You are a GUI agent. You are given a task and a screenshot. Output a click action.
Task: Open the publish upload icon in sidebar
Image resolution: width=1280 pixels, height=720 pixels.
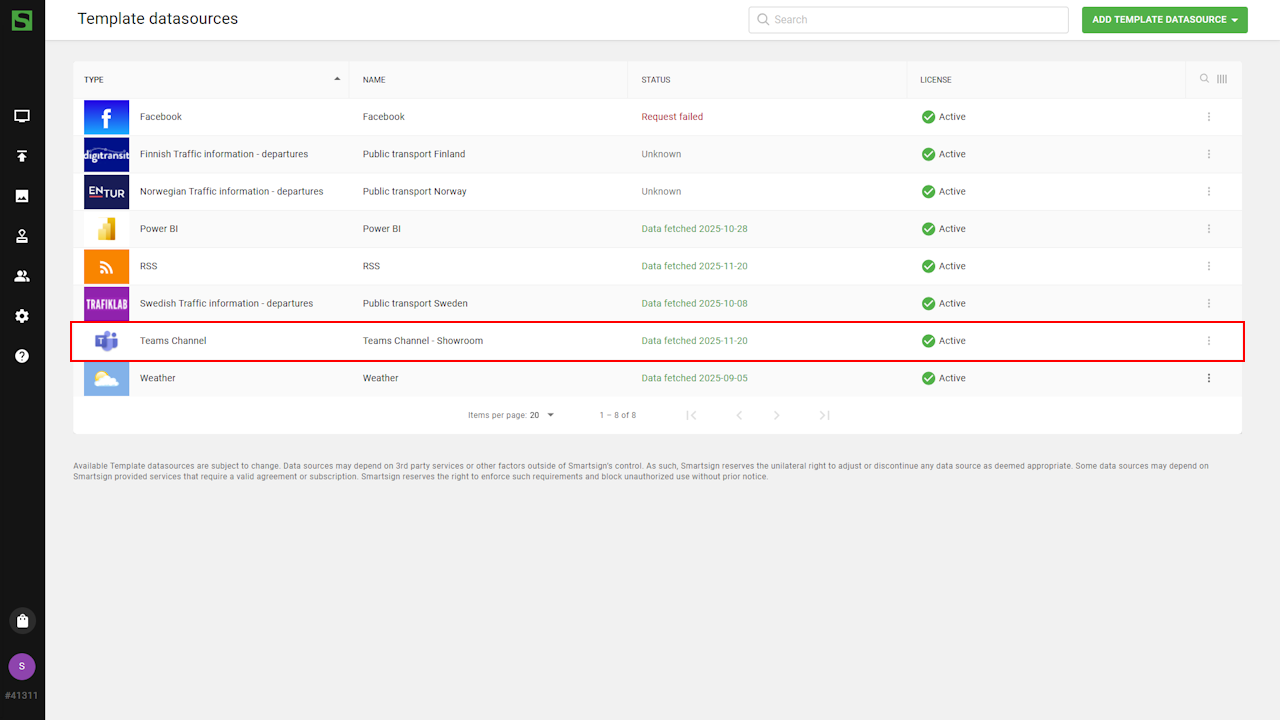22,156
